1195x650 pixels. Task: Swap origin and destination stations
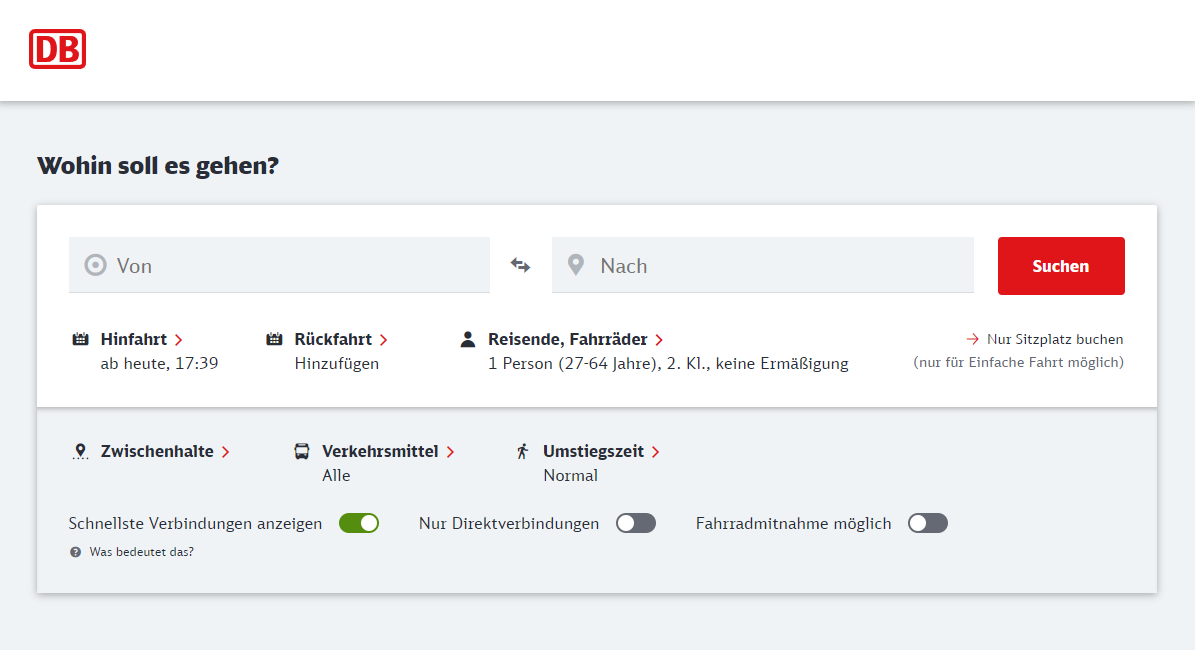pyautogui.click(x=521, y=265)
